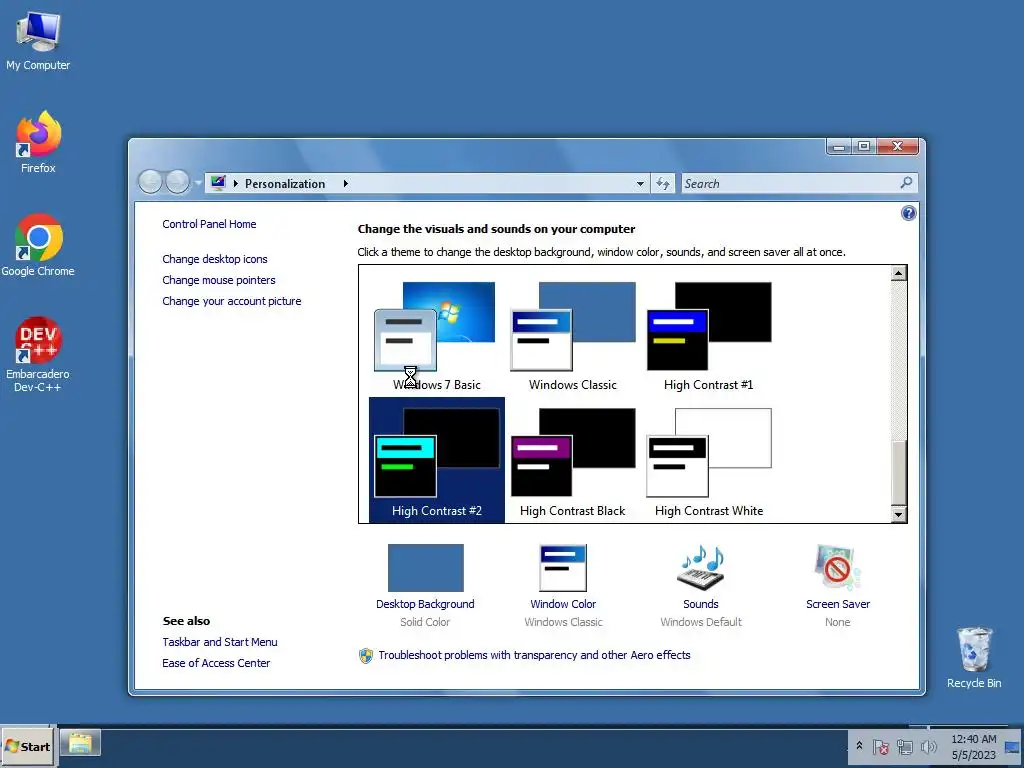The width and height of the screenshot is (1024, 768).
Task: Click the Personalization icon in address bar
Action: pos(218,183)
